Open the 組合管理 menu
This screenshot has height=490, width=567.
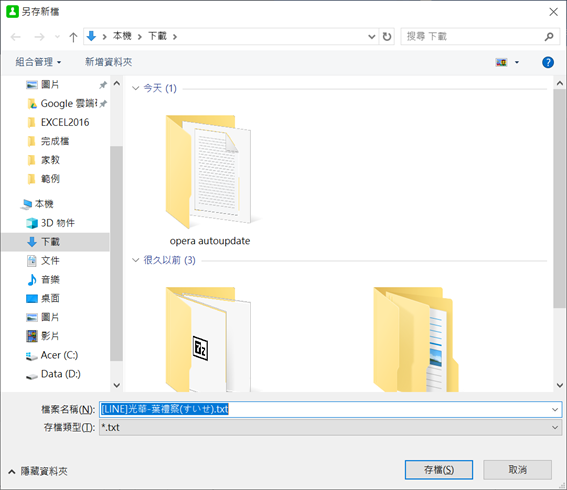click(38, 62)
